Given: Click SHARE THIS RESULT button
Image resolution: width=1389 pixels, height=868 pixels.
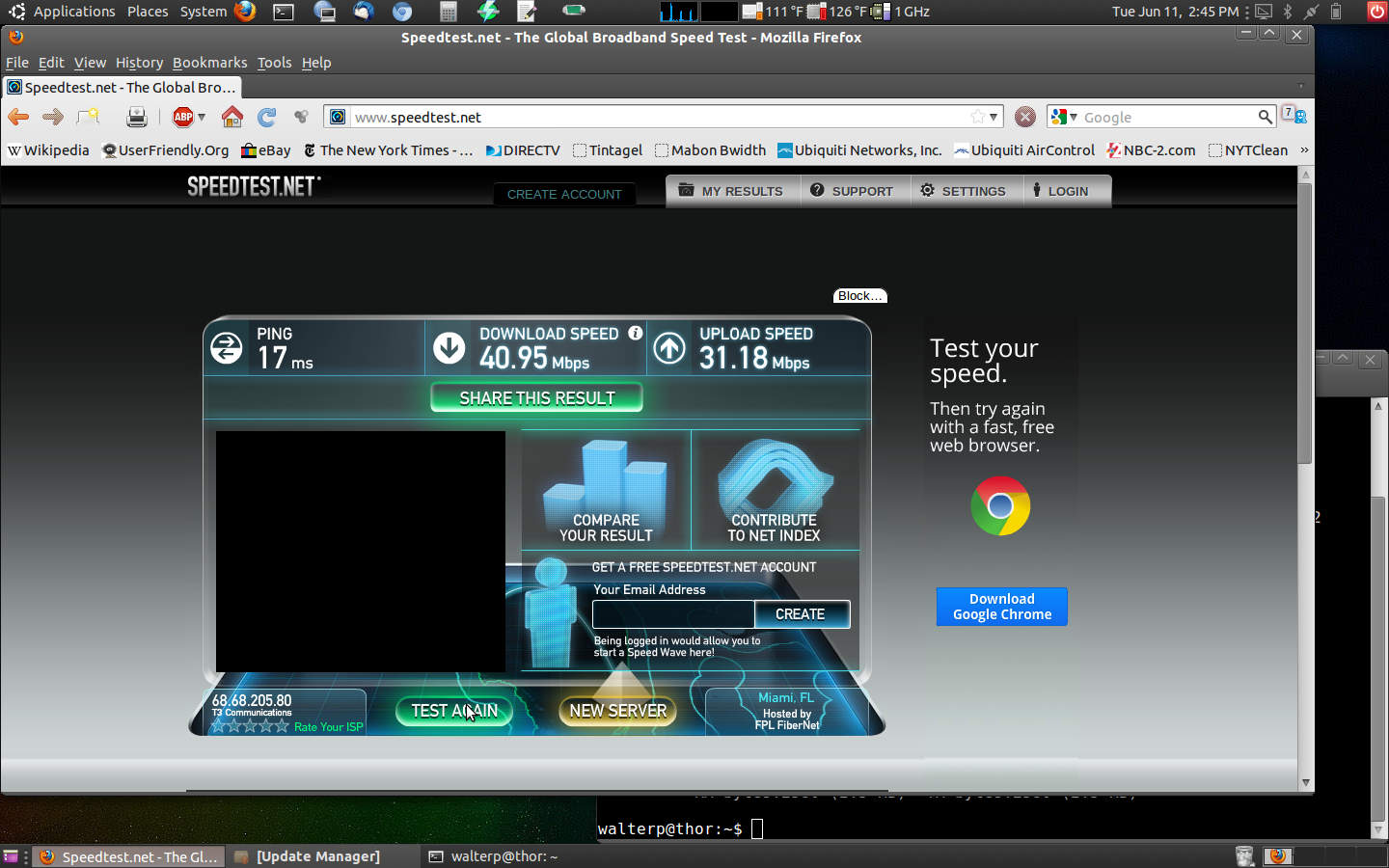Looking at the screenshot, I should click(536, 398).
